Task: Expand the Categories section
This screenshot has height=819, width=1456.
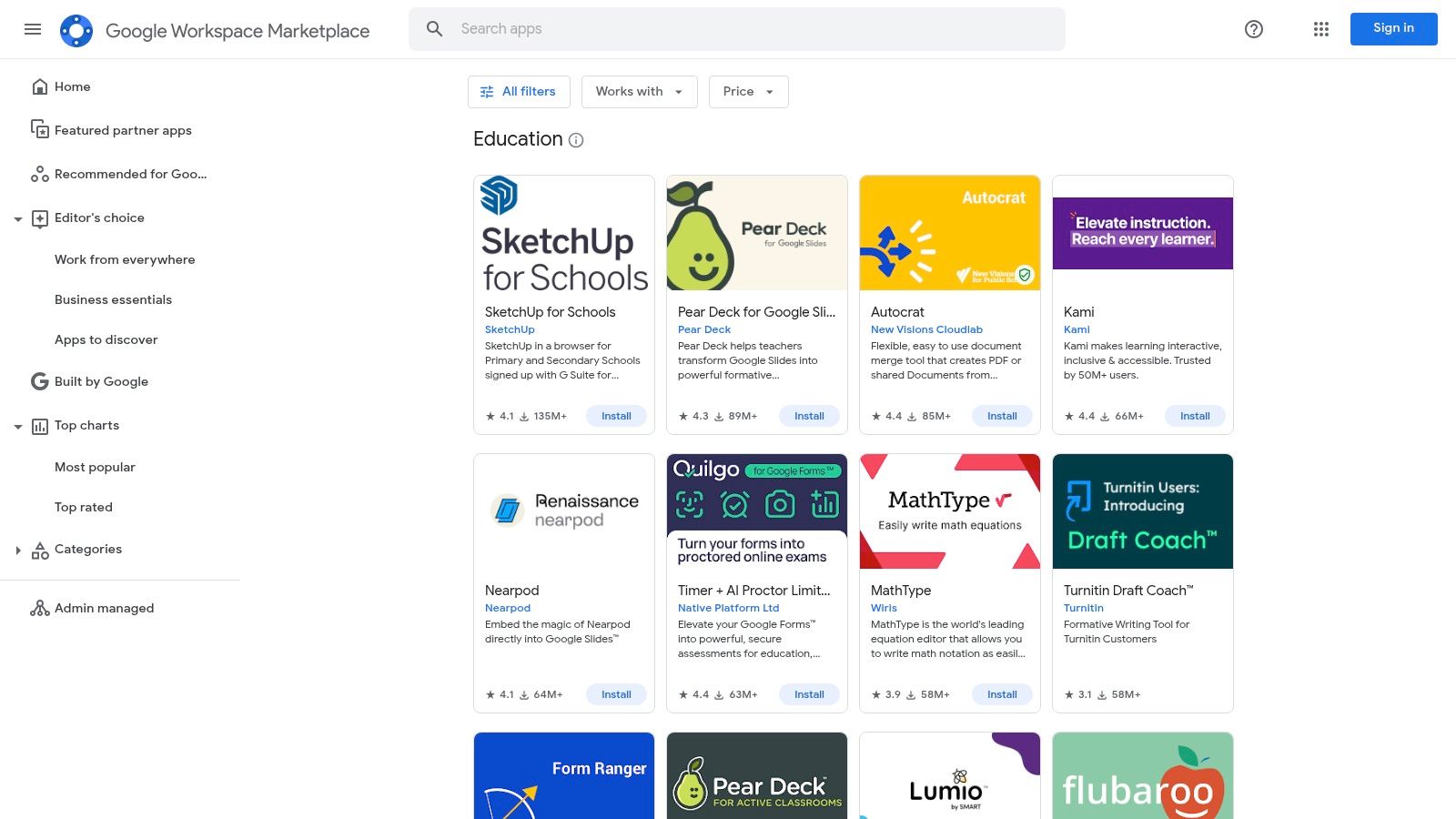Action: 19,549
